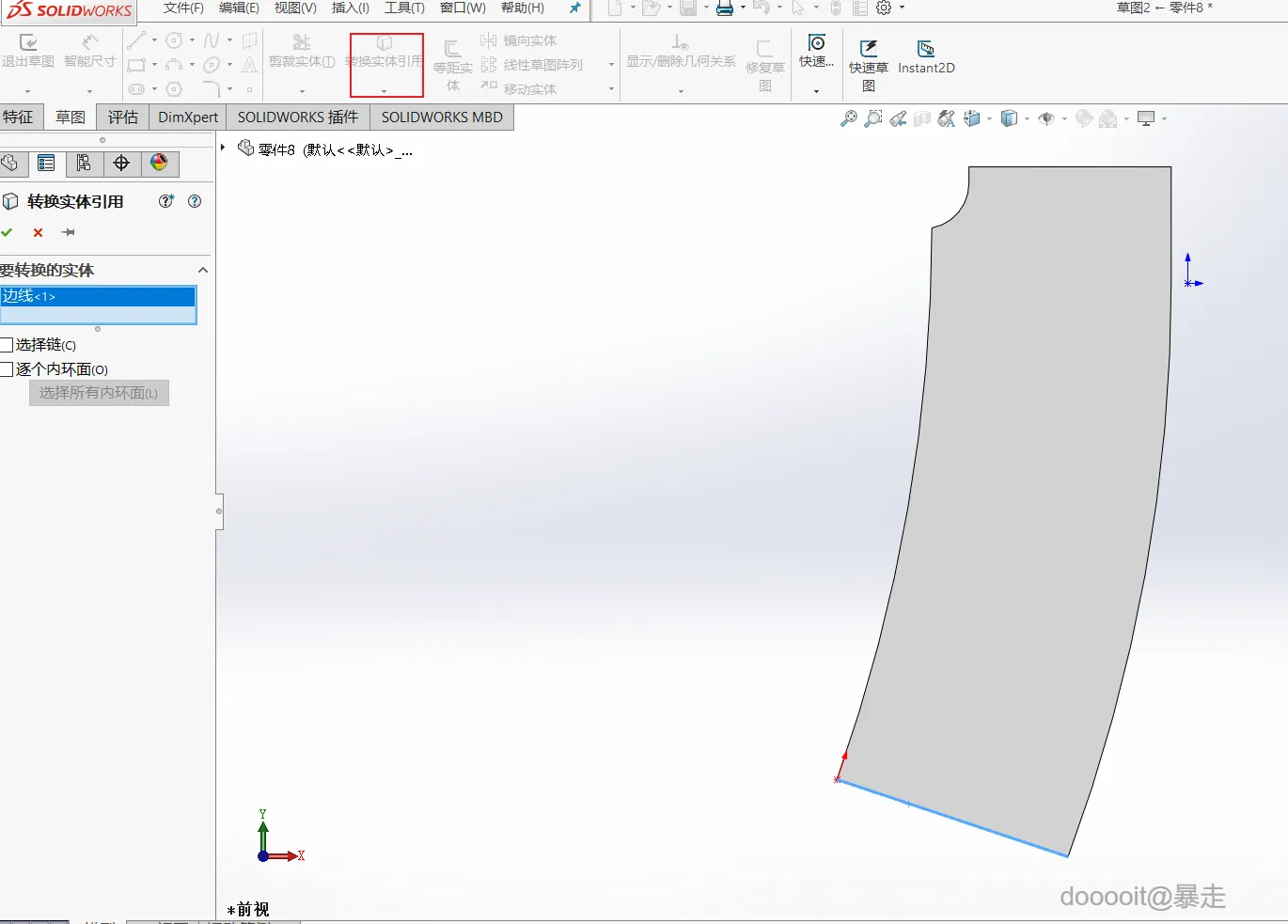Select the ellipse sketch tool
The width and height of the screenshot is (1288, 924).
212,65
